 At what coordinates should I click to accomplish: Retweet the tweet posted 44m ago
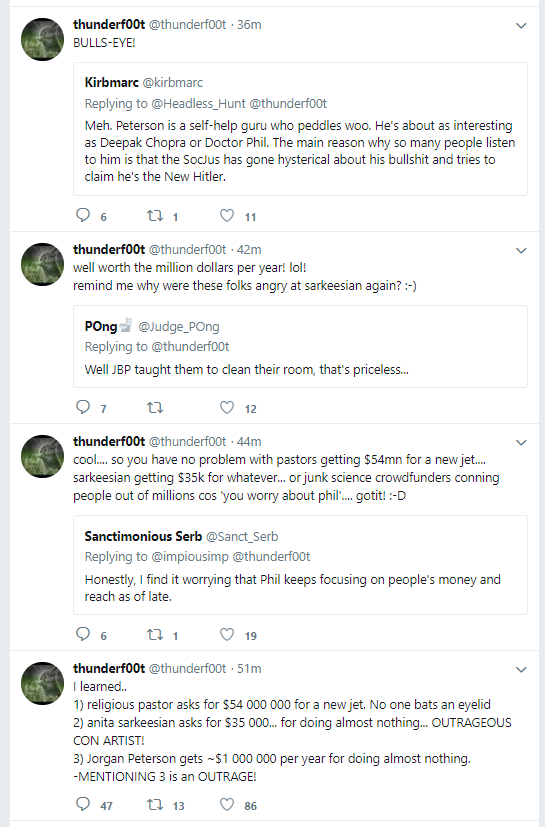coord(155,634)
